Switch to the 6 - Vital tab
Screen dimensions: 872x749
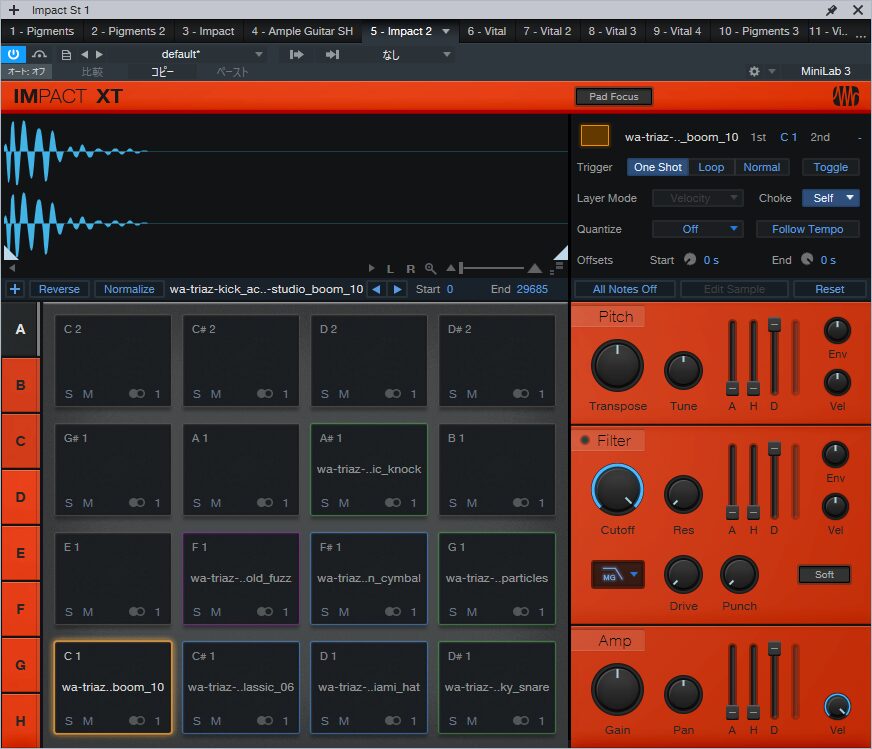coord(487,31)
